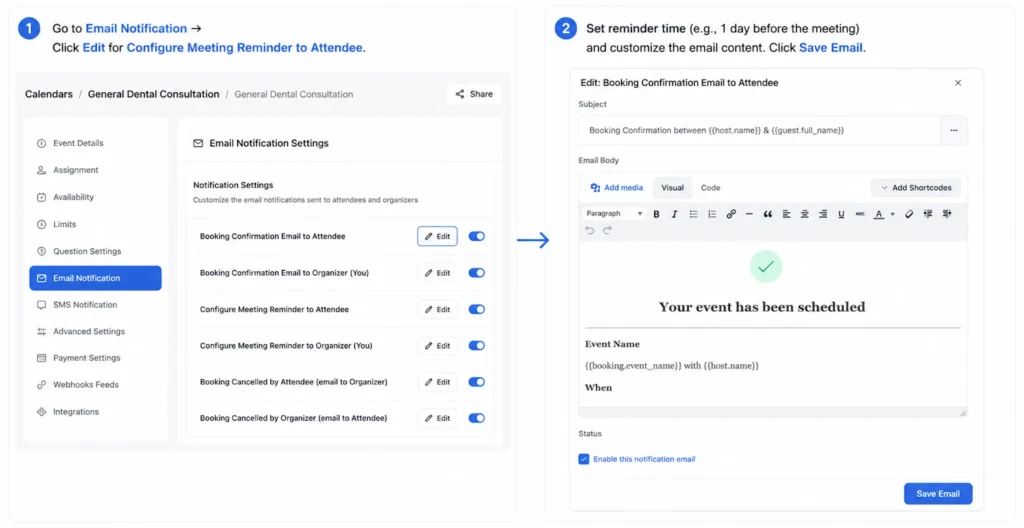1024x528 pixels.
Task: Click the 'When' label in email body
Action: click(598, 388)
